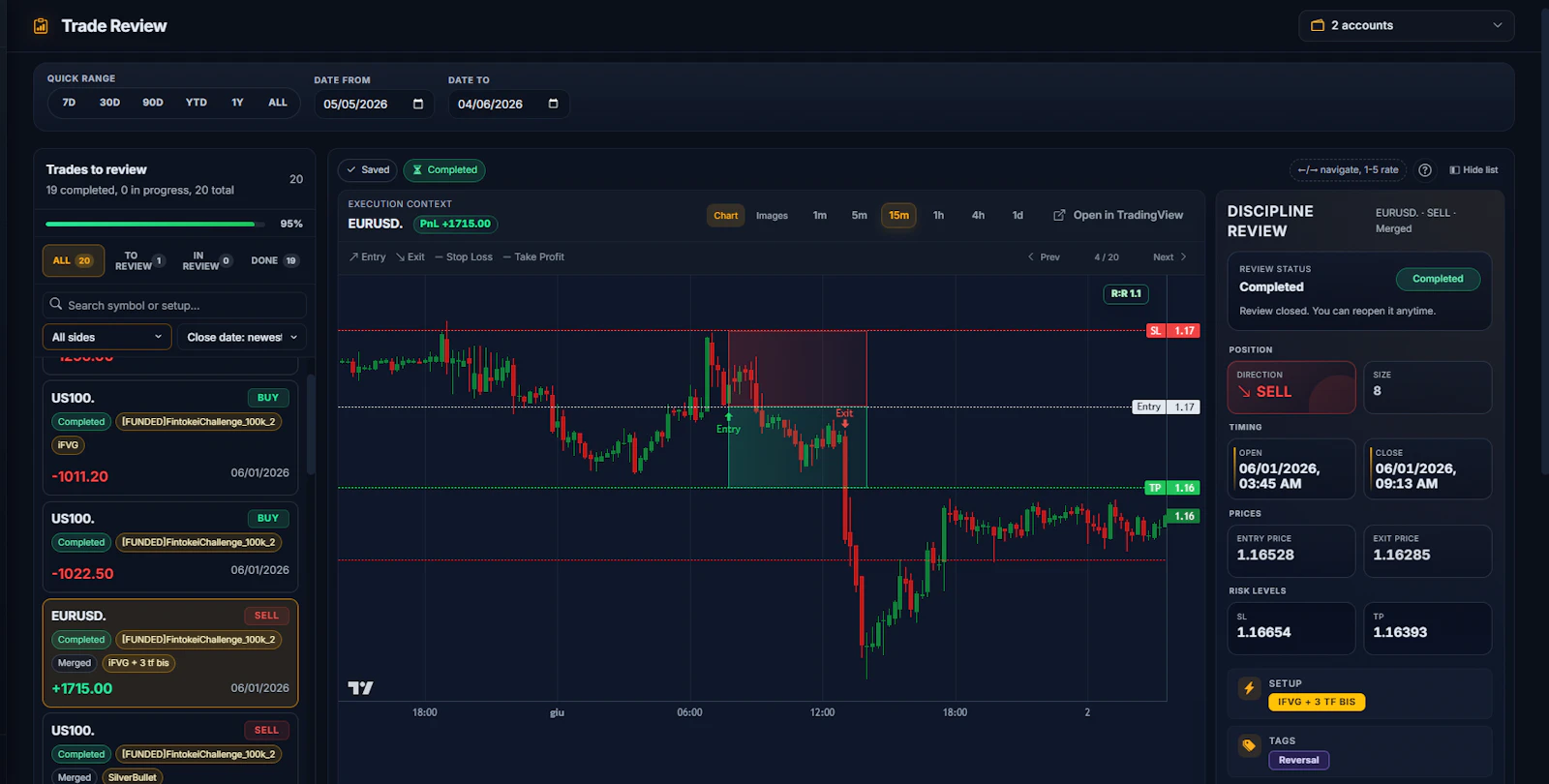Click the magnifier search icon
This screenshot has width=1549, height=784.
pyautogui.click(x=56, y=304)
